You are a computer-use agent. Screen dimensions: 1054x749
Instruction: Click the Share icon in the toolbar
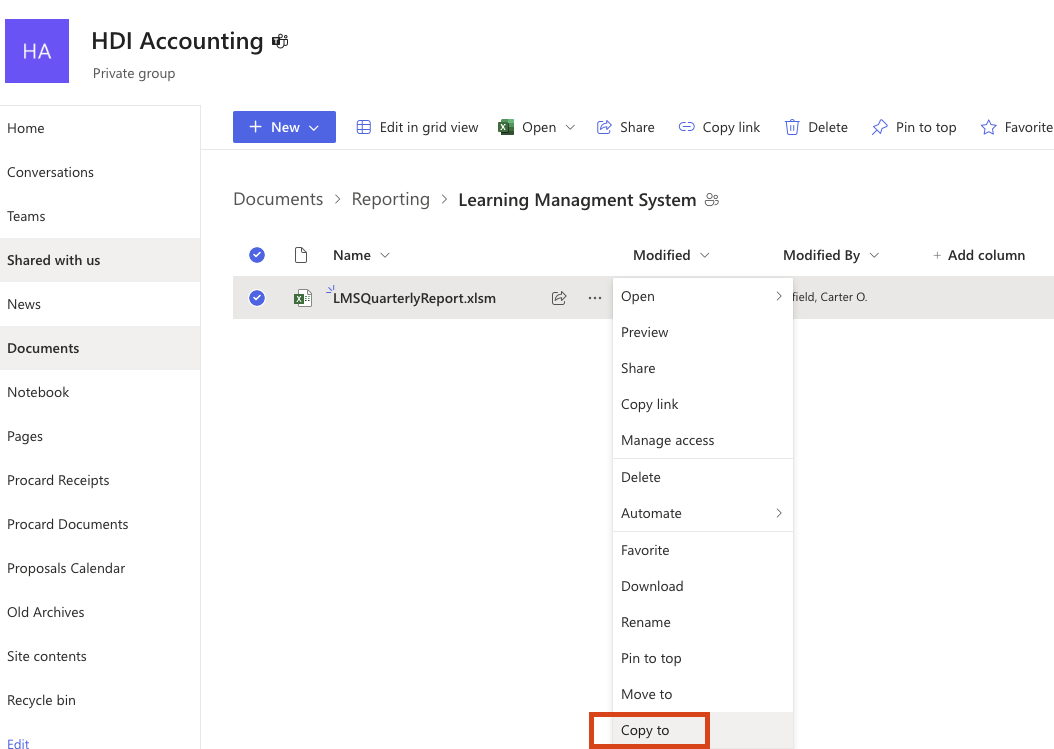(x=604, y=127)
